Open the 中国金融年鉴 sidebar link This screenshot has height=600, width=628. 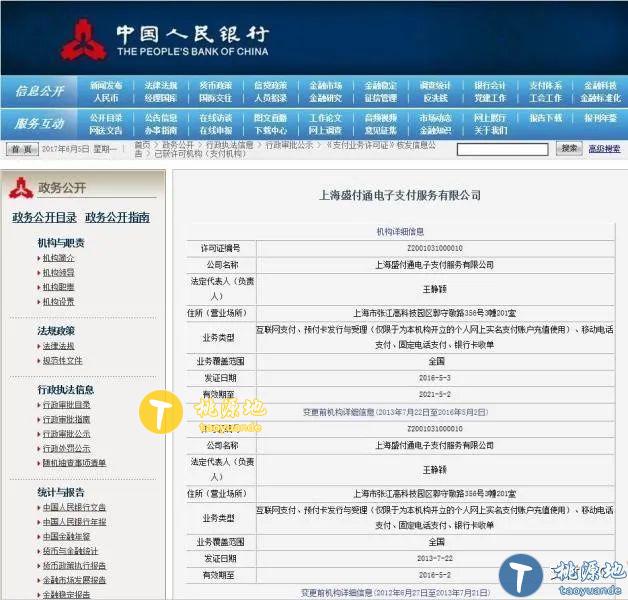(x=66, y=536)
